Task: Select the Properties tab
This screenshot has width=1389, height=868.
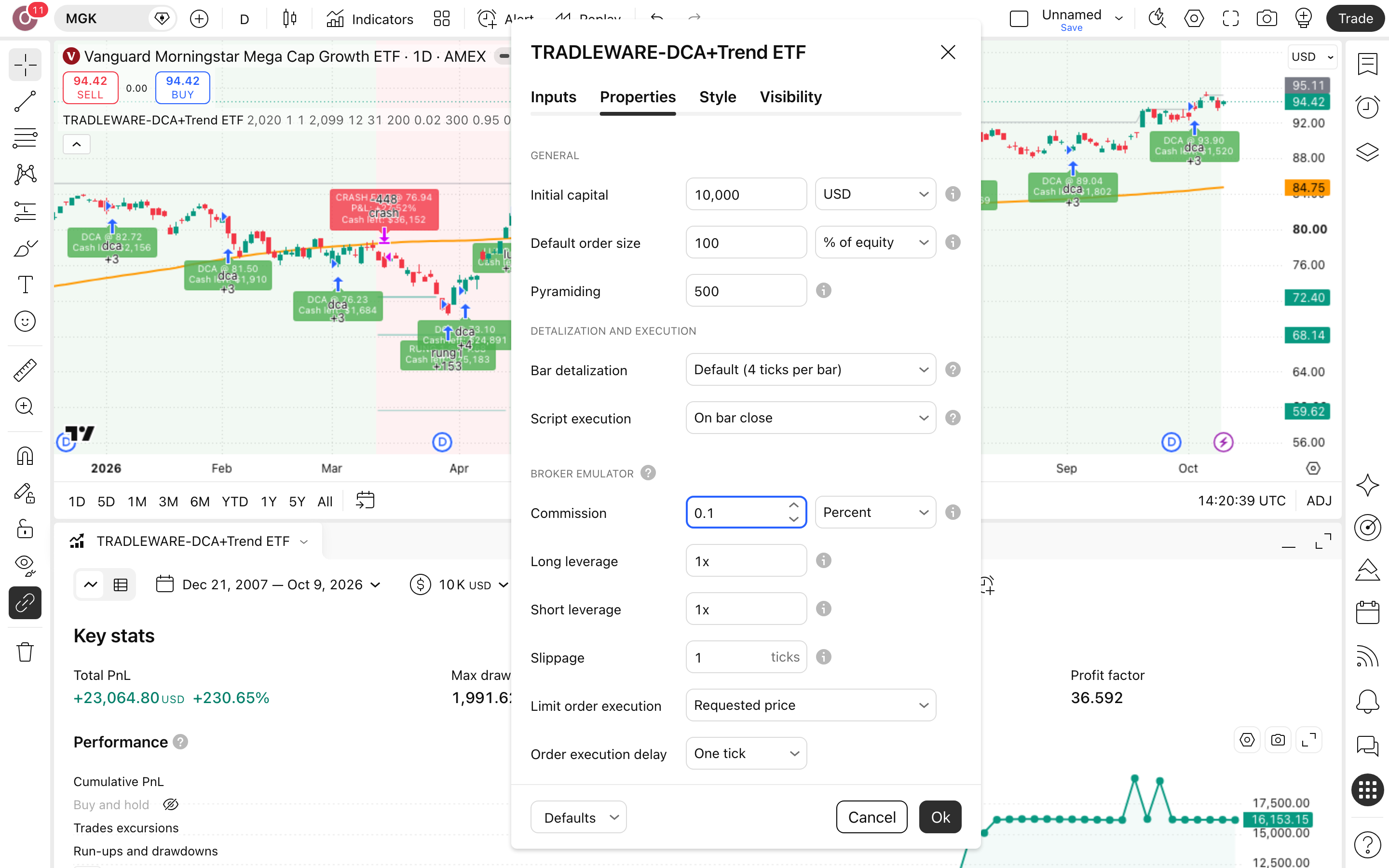Action: (638, 97)
